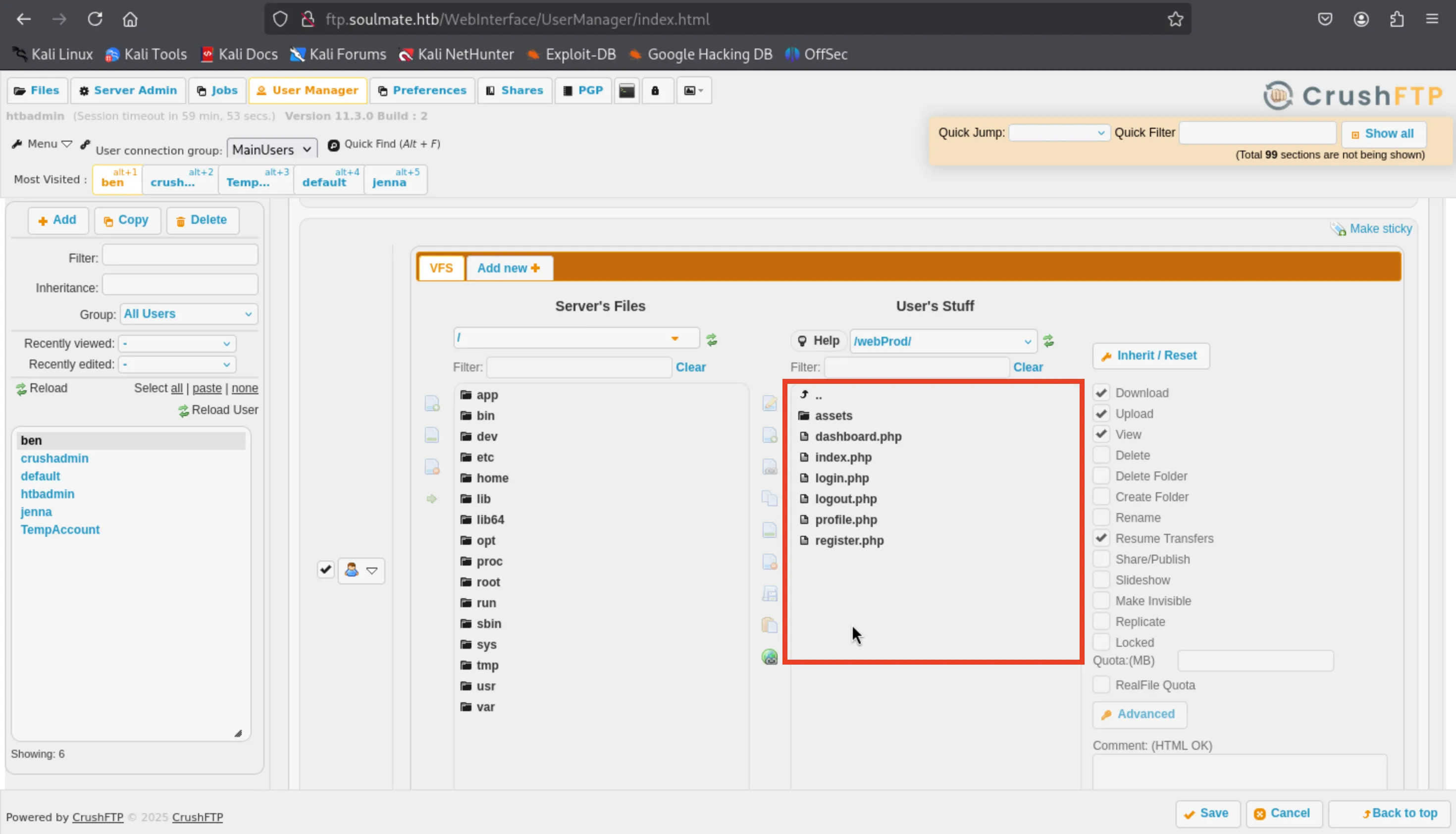The image size is (1456, 834).
Task: Click the Quick Filter input field
Action: pos(1257,133)
